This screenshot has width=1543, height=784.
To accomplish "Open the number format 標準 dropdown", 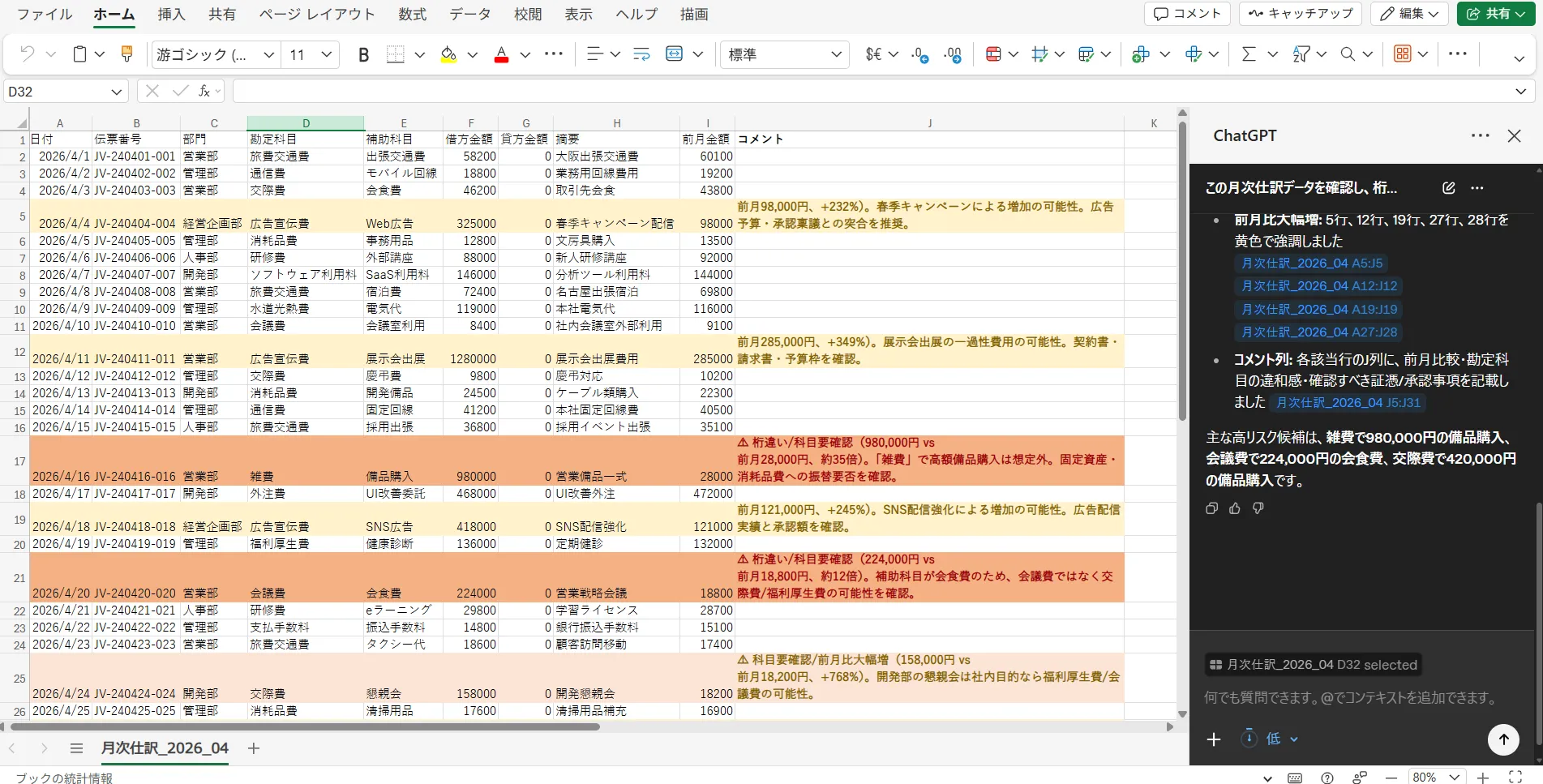I will click(784, 54).
